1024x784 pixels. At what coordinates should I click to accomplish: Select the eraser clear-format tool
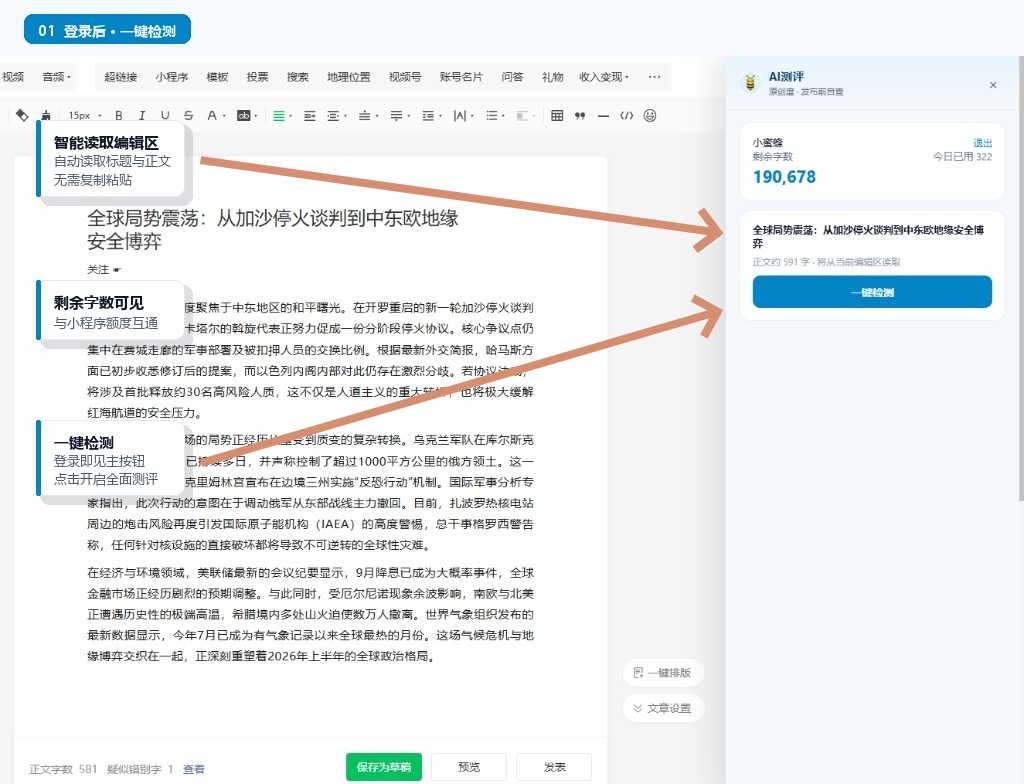pyautogui.click(x=22, y=115)
